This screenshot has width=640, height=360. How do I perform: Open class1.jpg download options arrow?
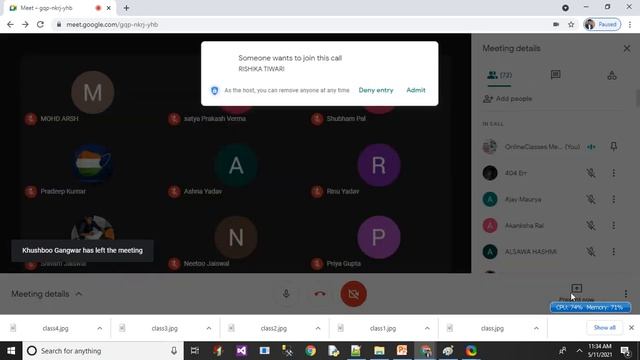427,328
